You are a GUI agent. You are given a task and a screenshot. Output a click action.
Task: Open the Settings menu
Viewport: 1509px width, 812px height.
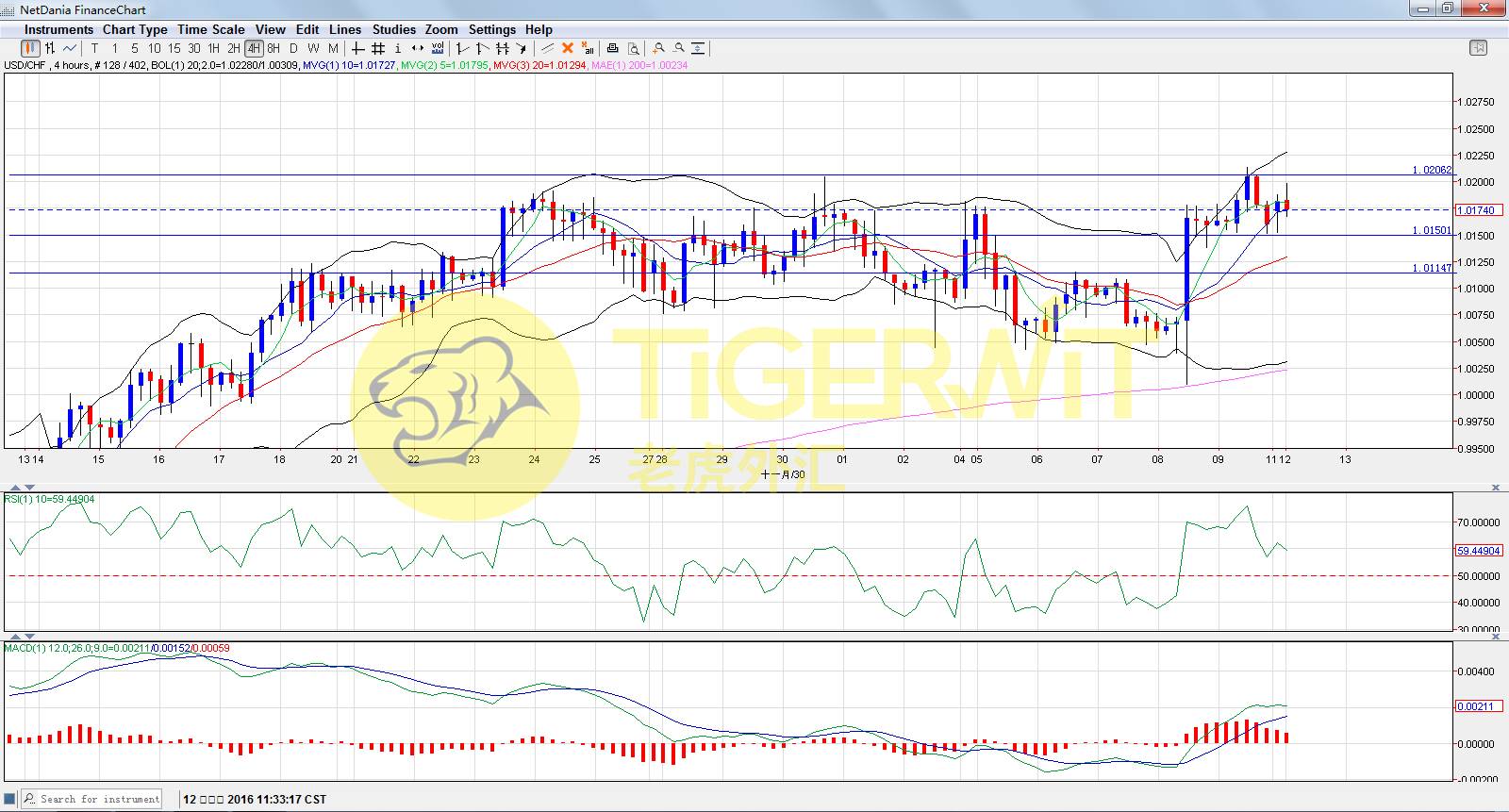point(492,29)
